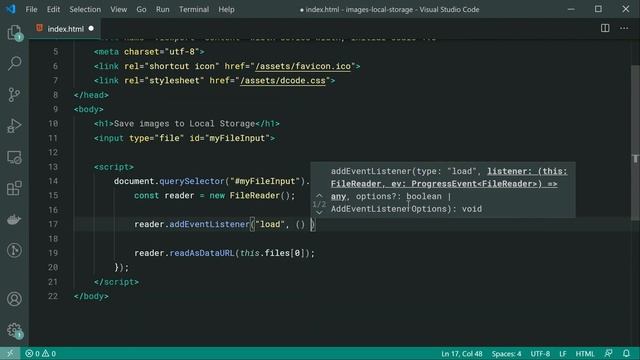Open the Docker view
This screenshot has height=360, width=640.
(14, 220)
